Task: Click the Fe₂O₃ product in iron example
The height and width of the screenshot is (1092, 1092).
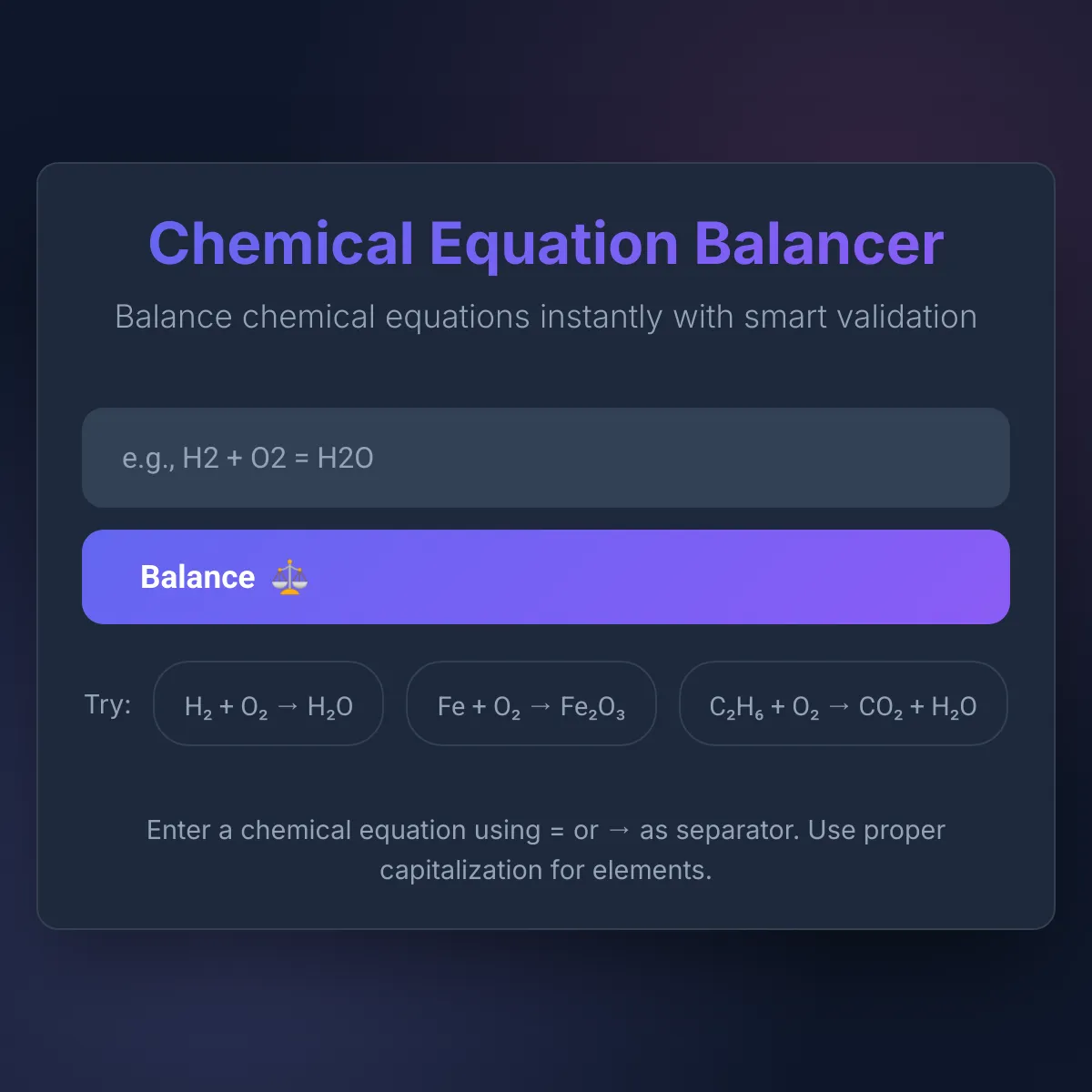Action: click(x=592, y=707)
